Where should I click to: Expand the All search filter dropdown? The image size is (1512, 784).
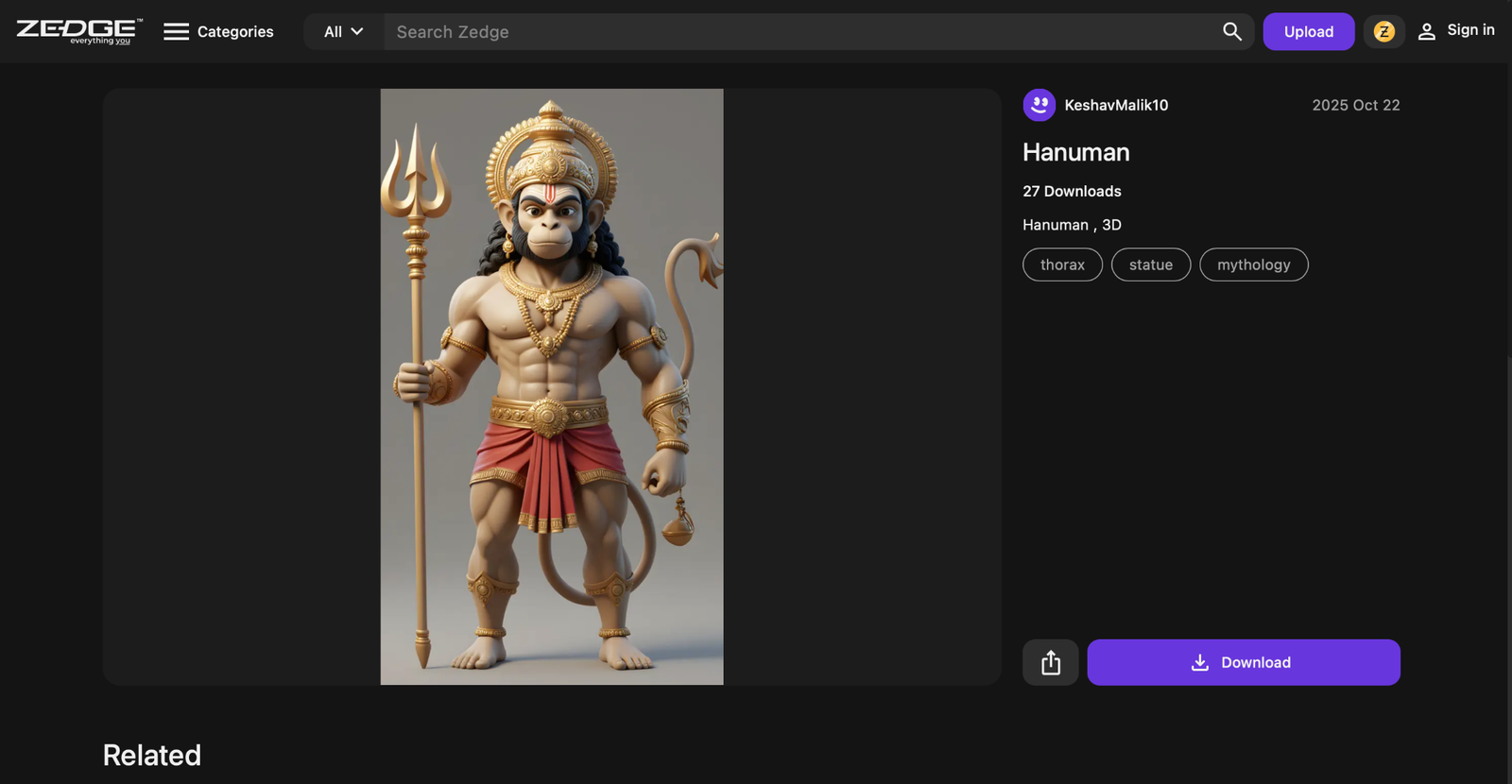pos(344,31)
